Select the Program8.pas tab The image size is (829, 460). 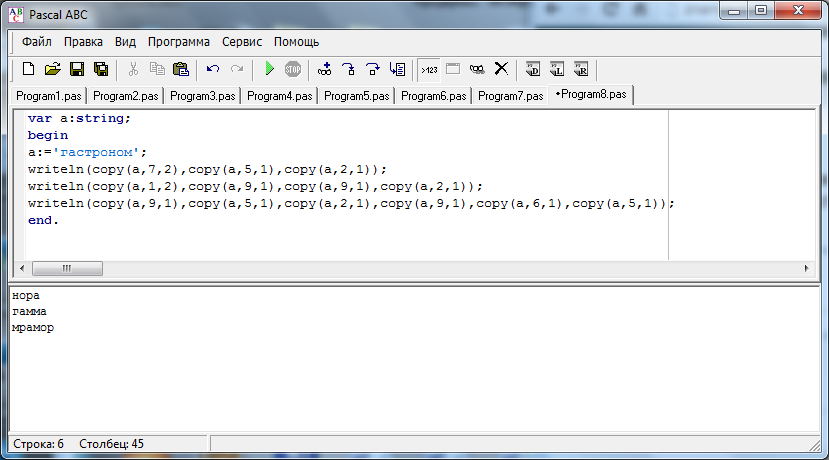[x=591, y=95]
